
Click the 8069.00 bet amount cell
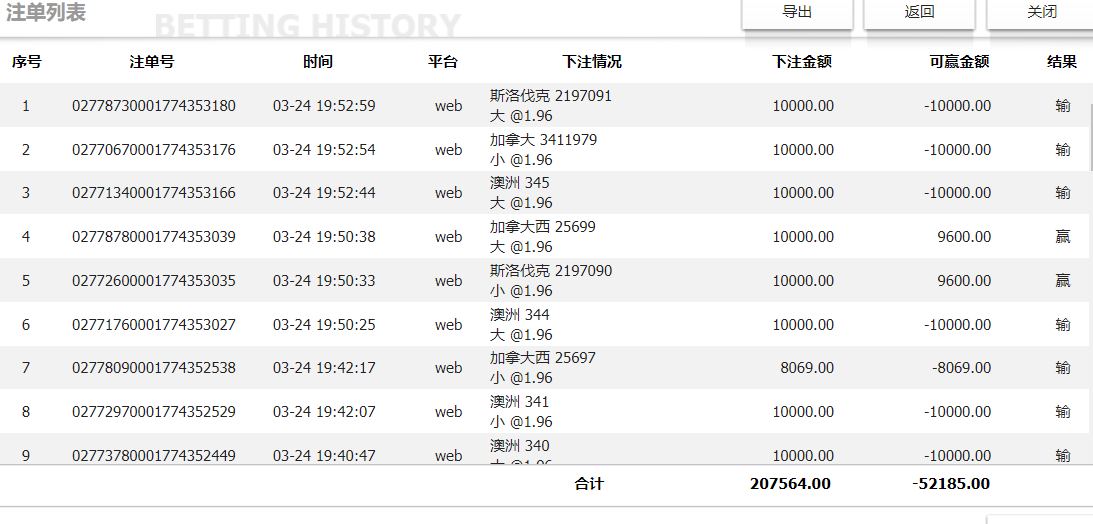[806, 368]
